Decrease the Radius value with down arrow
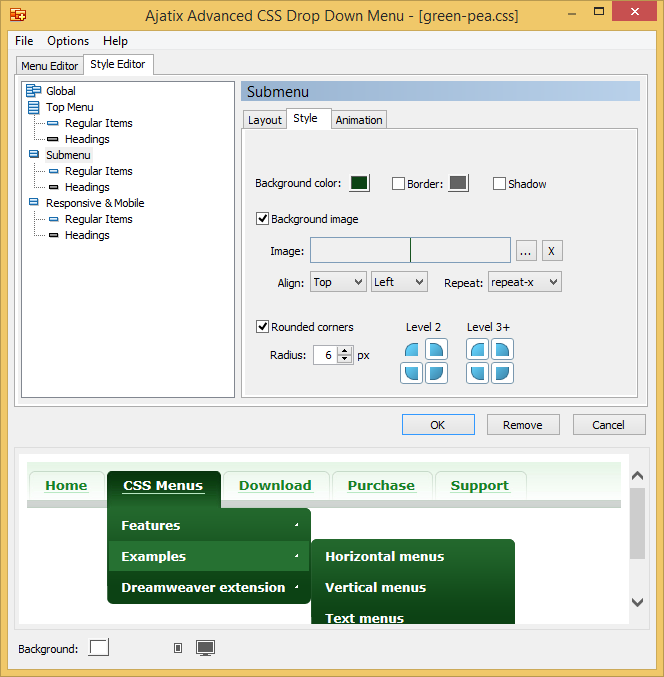 point(345,359)
